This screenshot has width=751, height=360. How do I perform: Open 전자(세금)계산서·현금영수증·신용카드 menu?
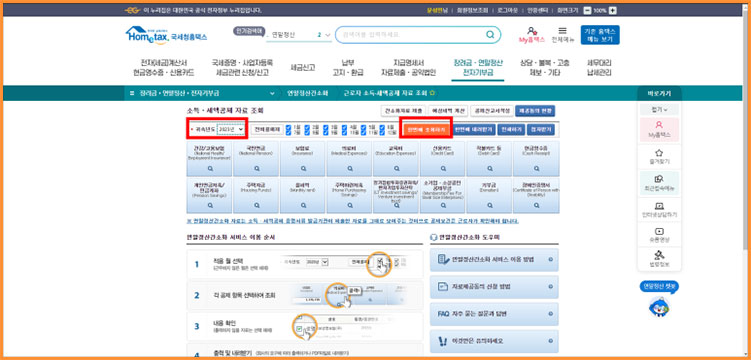(164, 68)
